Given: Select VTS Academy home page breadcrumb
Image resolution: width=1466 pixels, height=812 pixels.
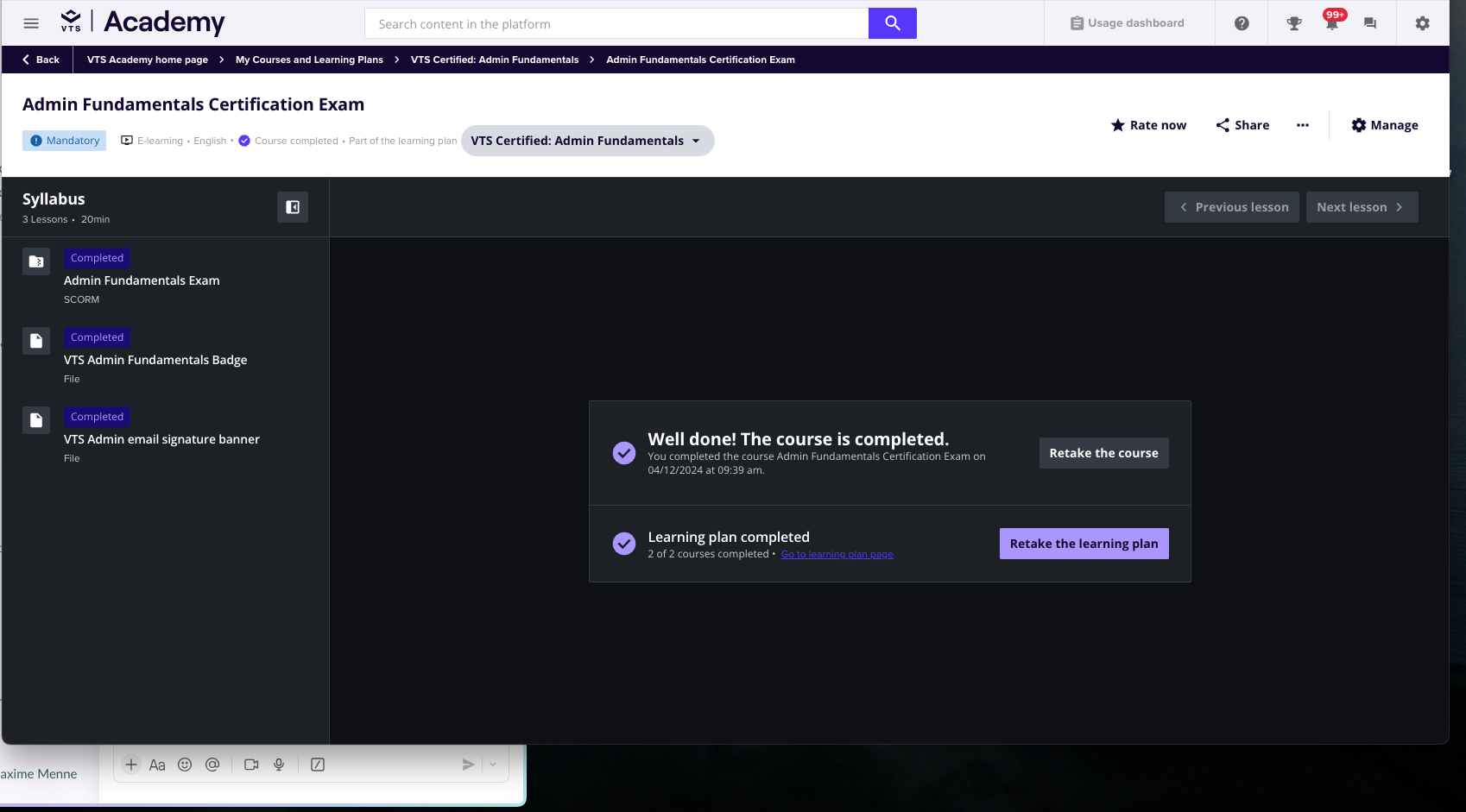Looking at the screenshot, I should point(148,60).
